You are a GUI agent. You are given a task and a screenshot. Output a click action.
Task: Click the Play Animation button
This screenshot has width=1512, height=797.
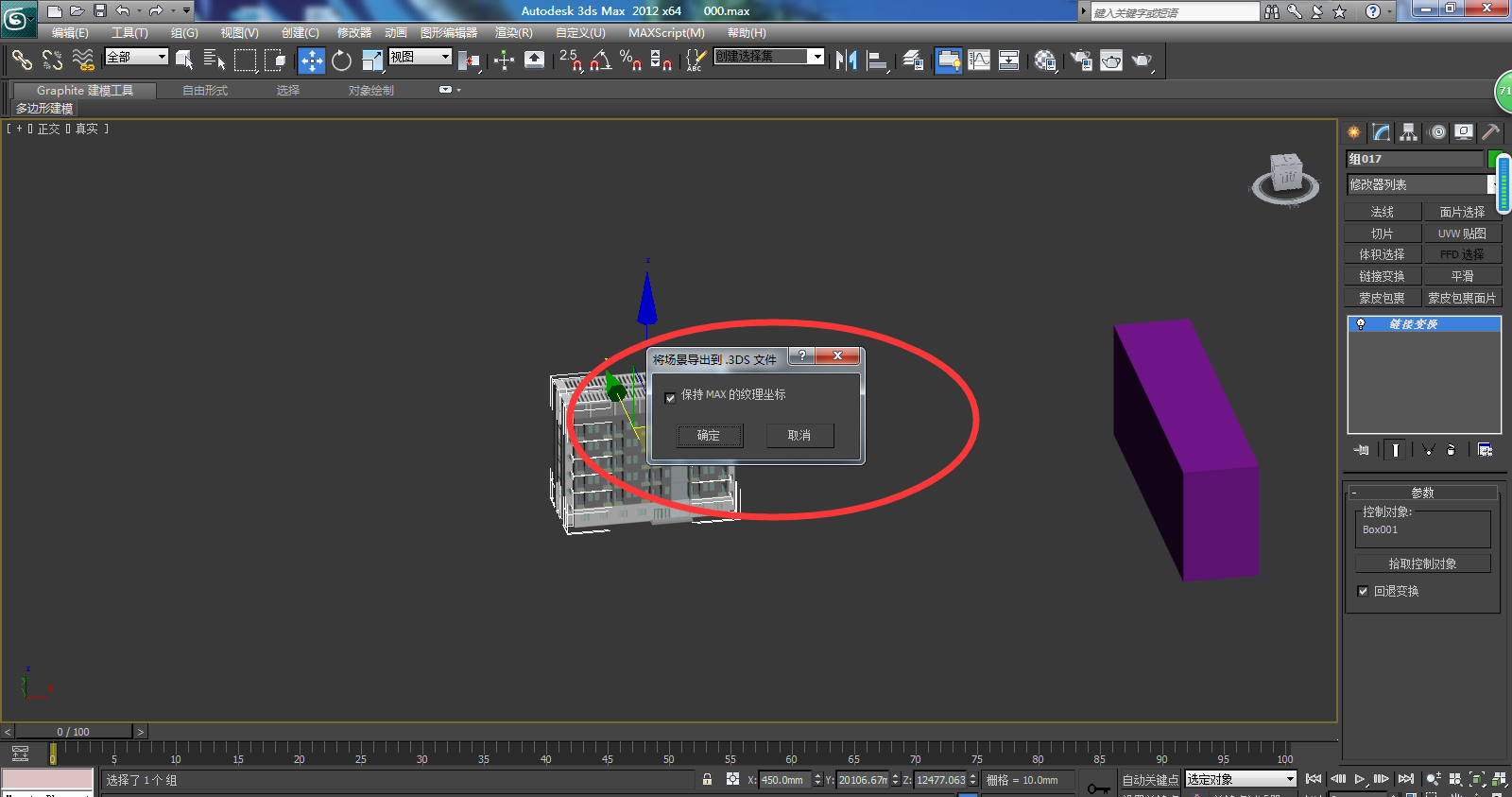1360,779
